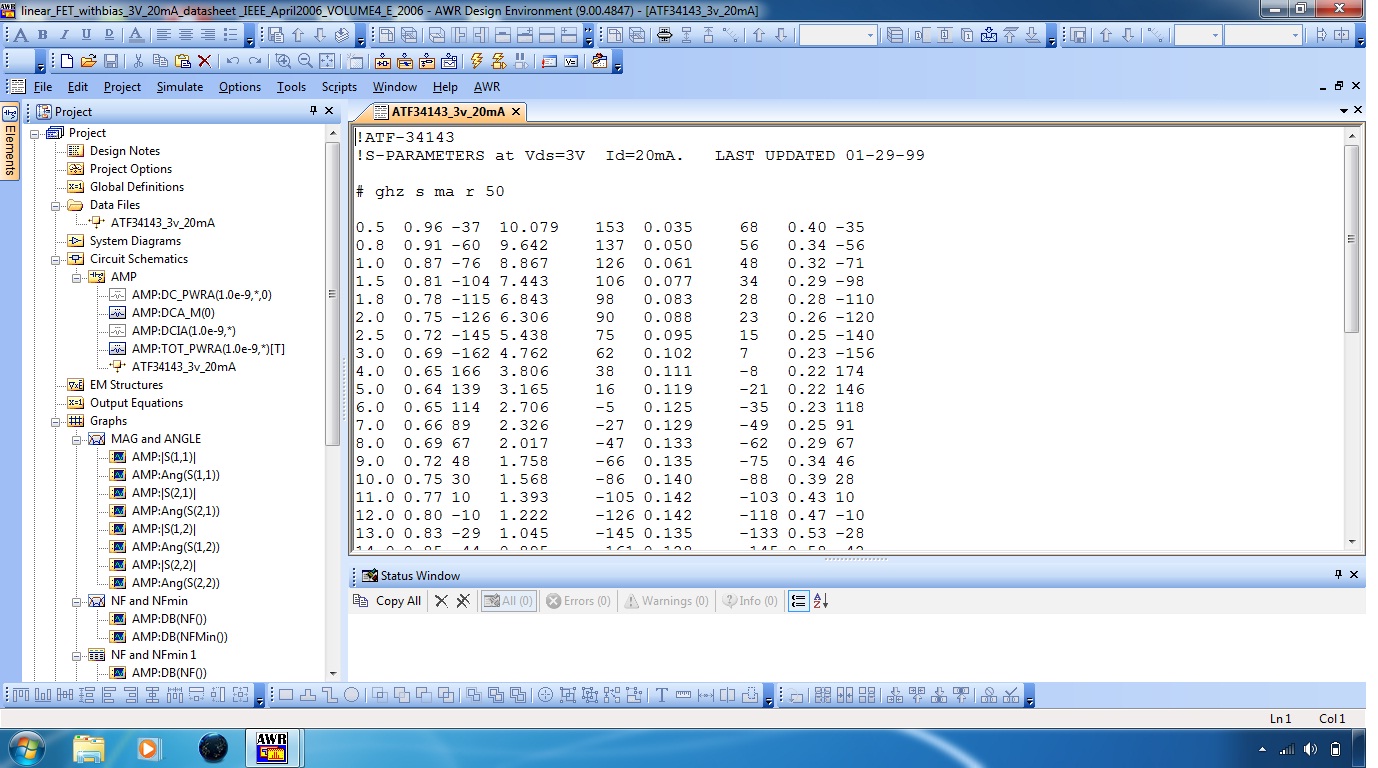Image resolution: width=1378 pixels, height=768 pixels.
Task: Toggle the Info (0) status filter
Action: (x=750, y=601)
